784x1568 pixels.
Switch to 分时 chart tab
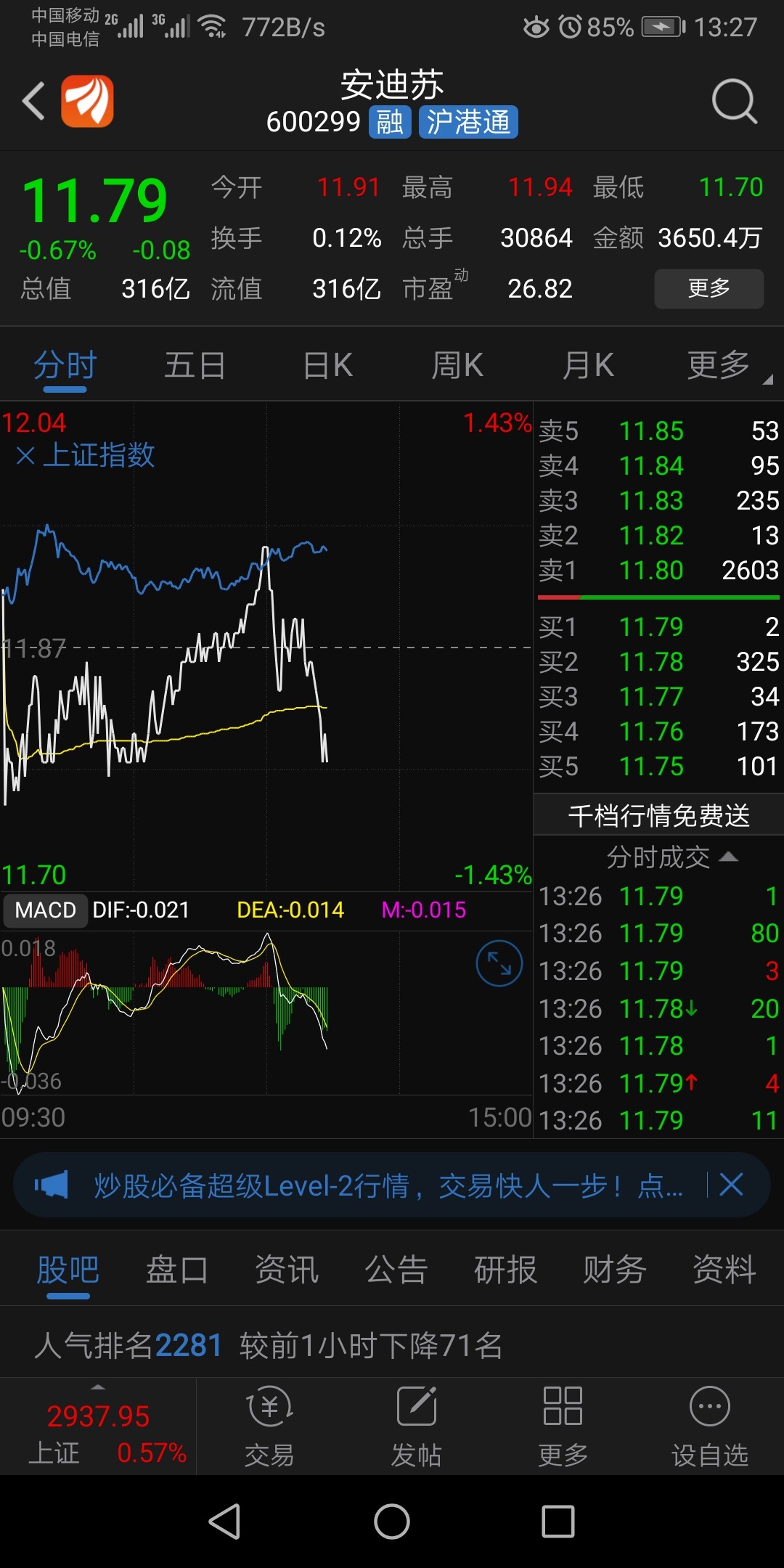coord(65,365)
